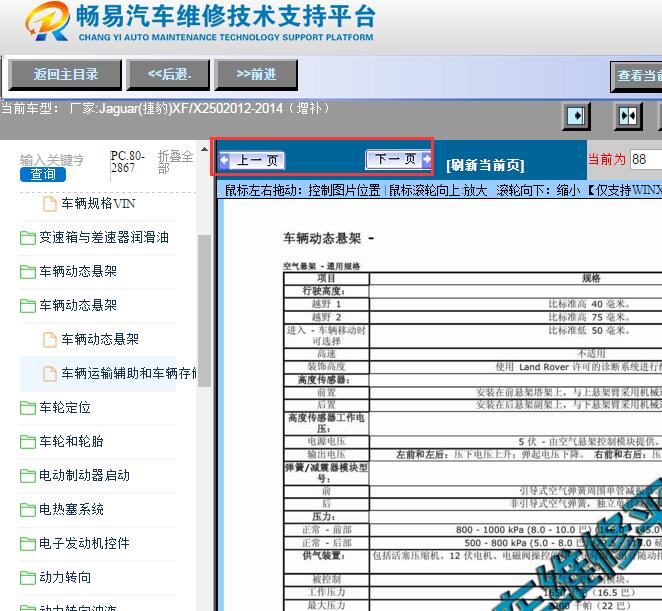Click the 输入关键字 search field
Image resolution: width=662 pixels, height=611 pixels.
pyautogui.click(x=52, y=160)
